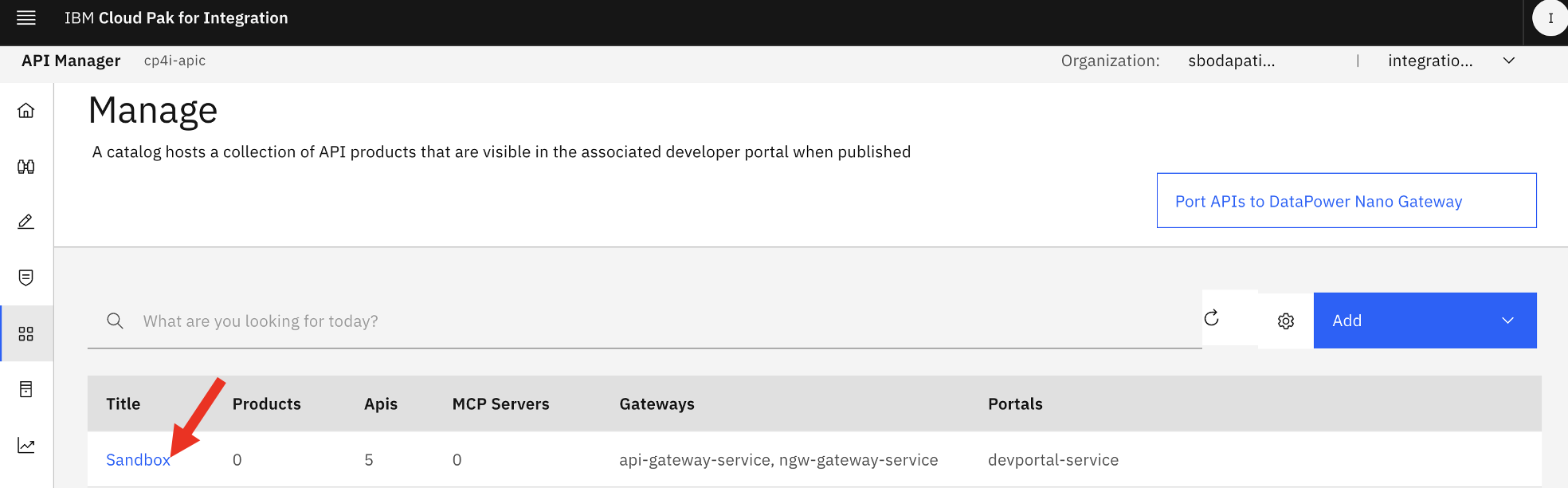Image resolution: width=1568 pixels, height=488 pixels.
Task: Open the Develop pencil sidebar icon
Action: coord(26,222)
